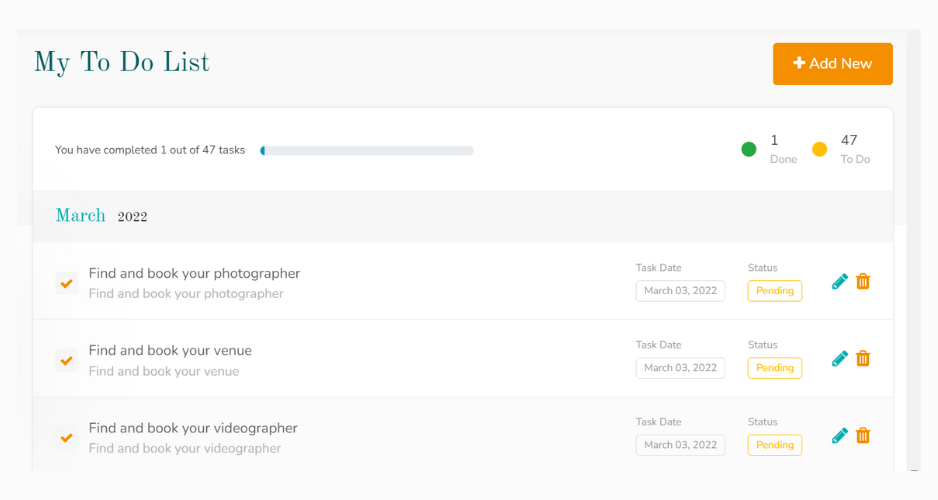Tick the checkbox for the videographer task

pos(66,438)
